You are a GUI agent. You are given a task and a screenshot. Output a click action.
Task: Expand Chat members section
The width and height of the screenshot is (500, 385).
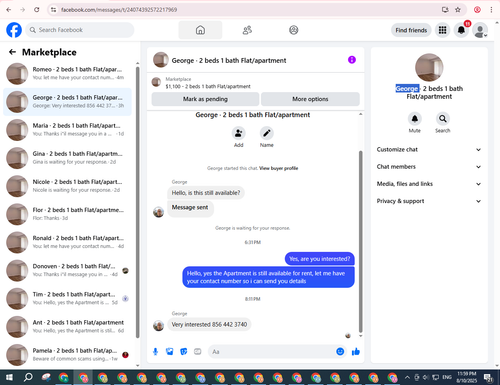(429, 167)
